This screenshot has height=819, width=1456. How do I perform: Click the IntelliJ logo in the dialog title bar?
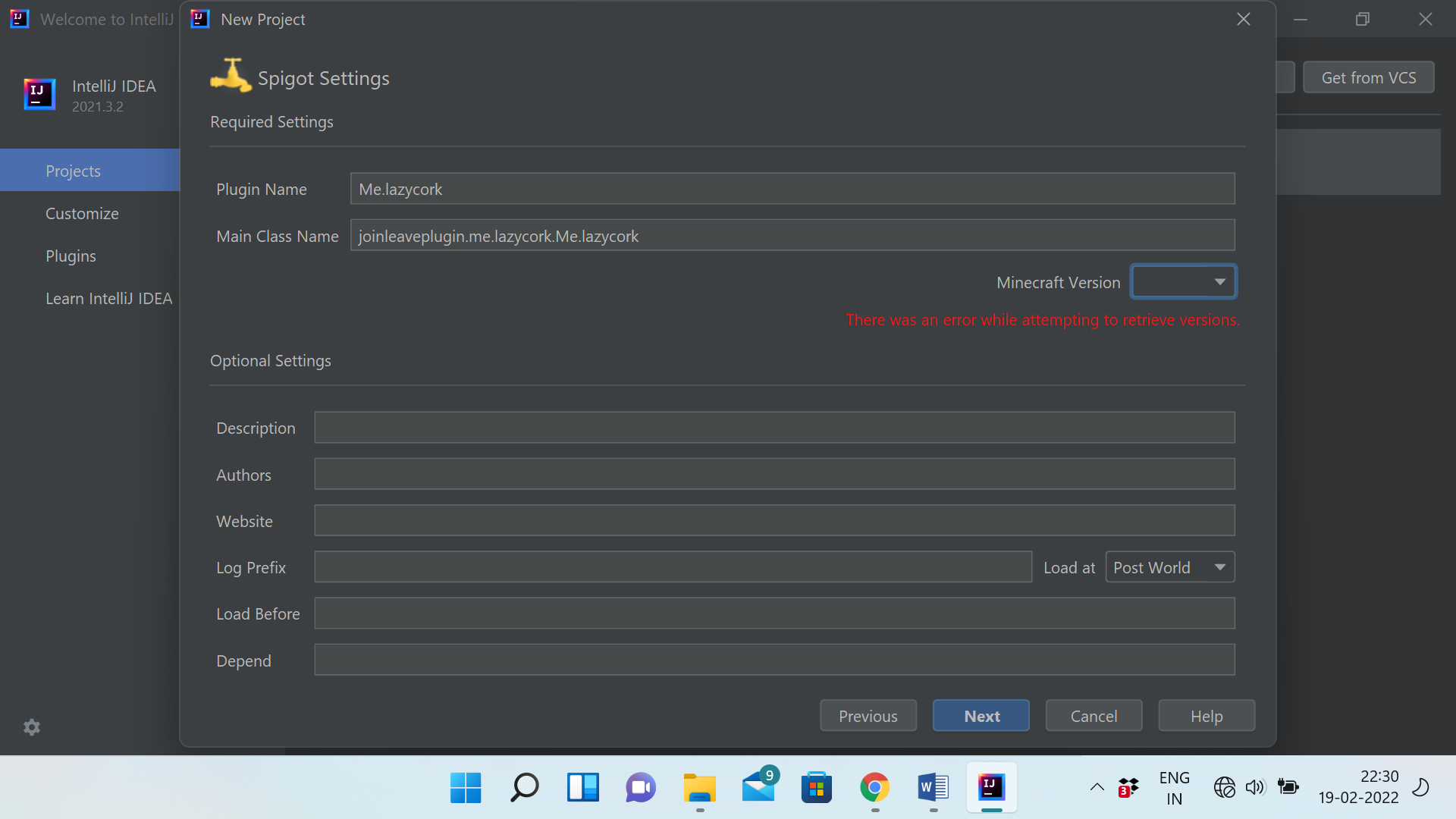click(x=199, y=19)
